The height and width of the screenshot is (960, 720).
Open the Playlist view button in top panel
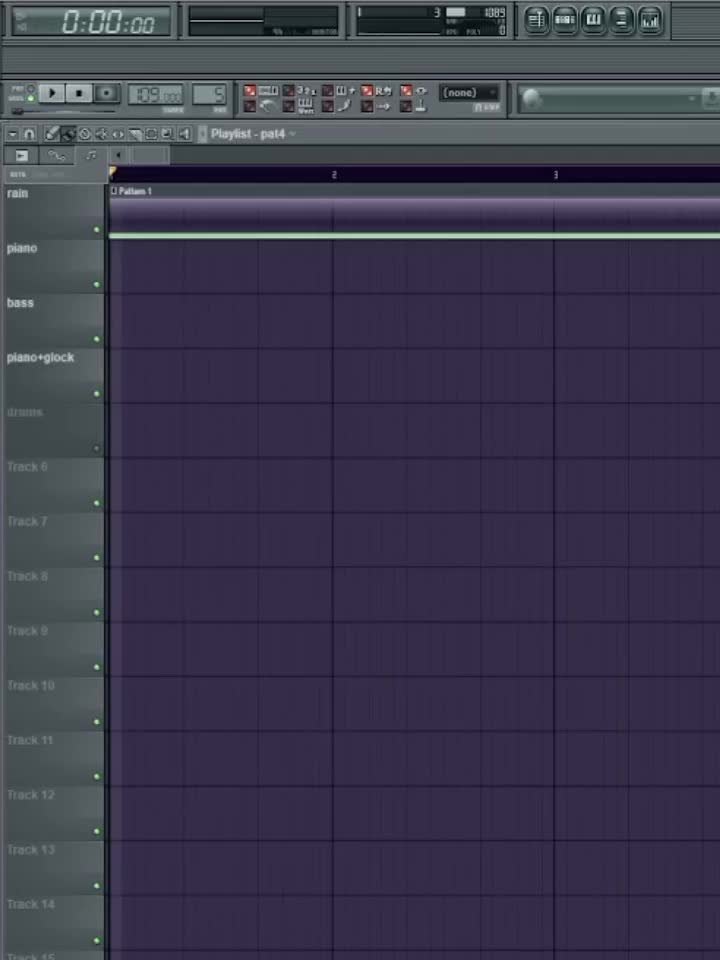(x=537, y=20)
